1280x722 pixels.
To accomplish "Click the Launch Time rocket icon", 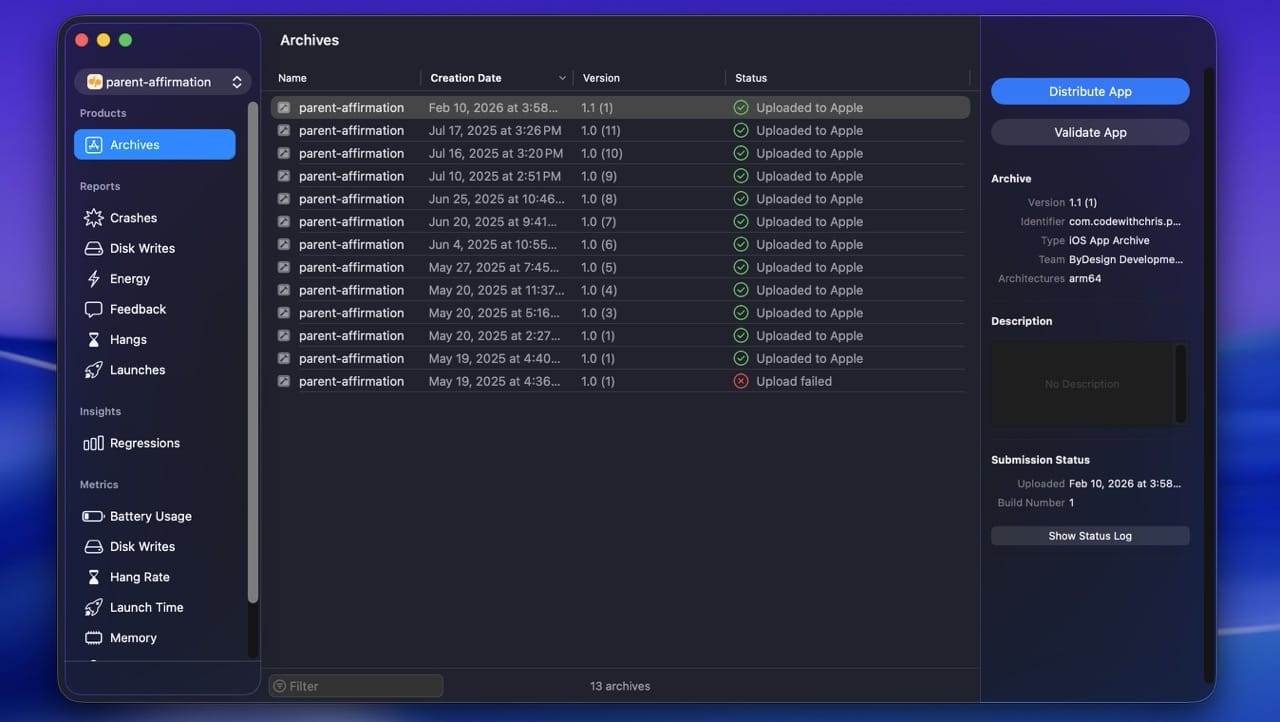I will tap(93, 607).
